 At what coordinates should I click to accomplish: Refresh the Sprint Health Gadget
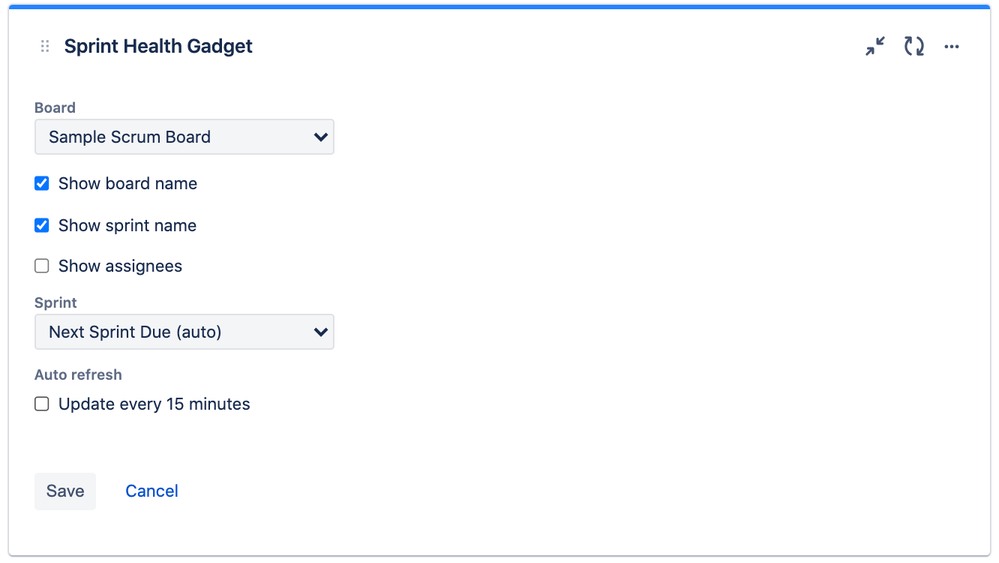point(914,46)
